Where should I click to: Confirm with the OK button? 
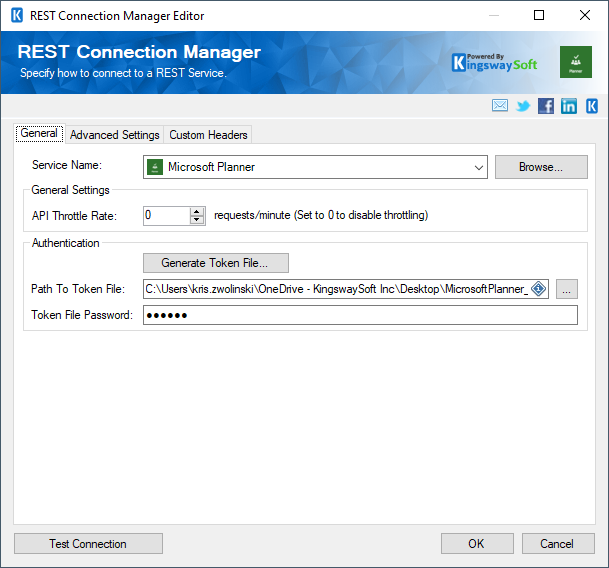[477, 544]
